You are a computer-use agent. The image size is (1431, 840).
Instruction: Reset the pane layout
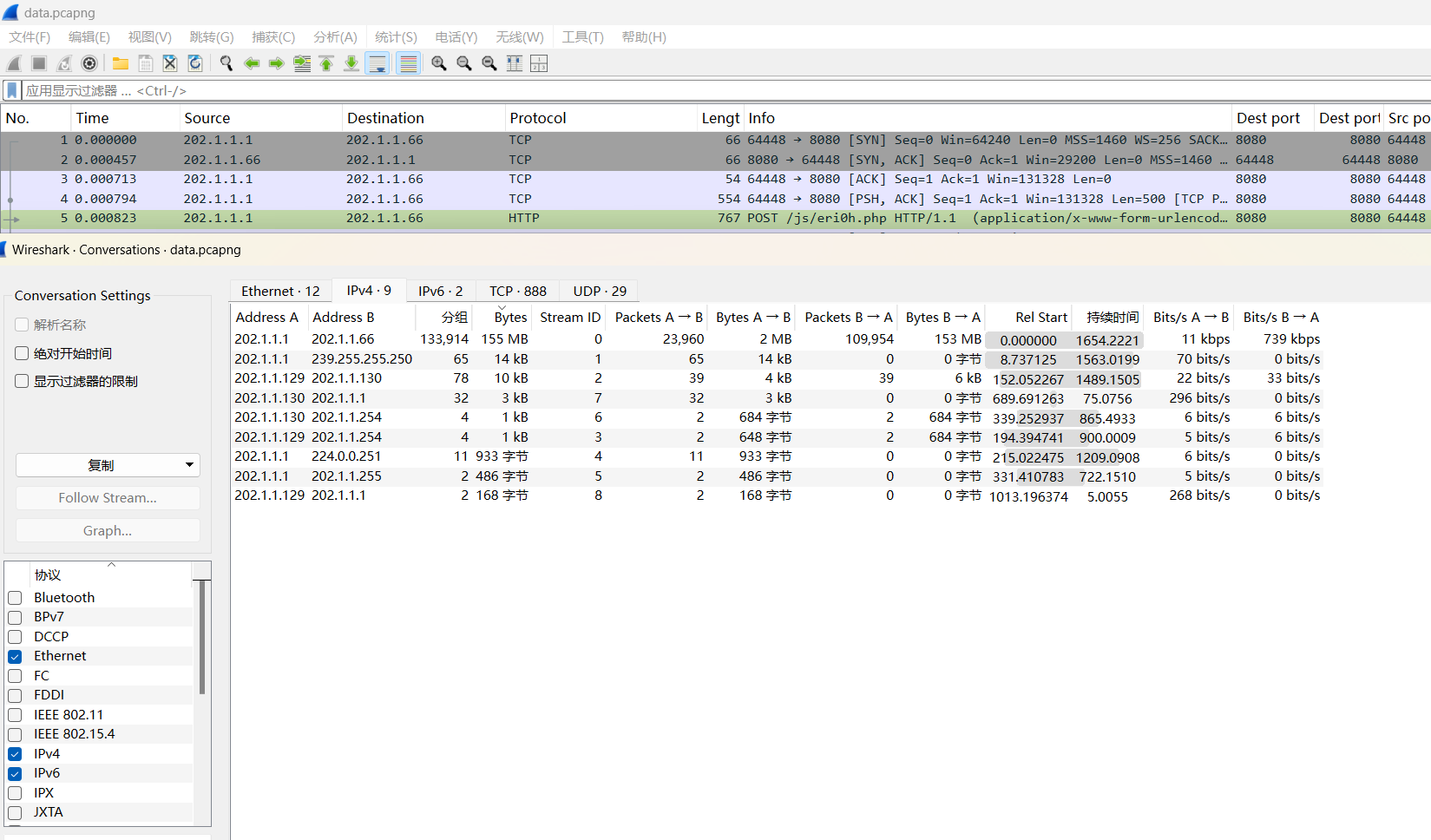539,63
